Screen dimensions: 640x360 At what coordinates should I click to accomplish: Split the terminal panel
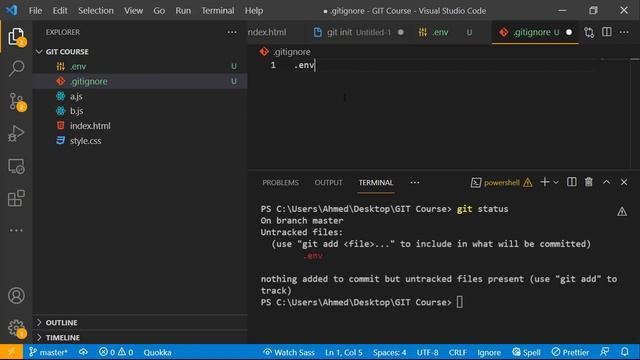pos(571,182)
